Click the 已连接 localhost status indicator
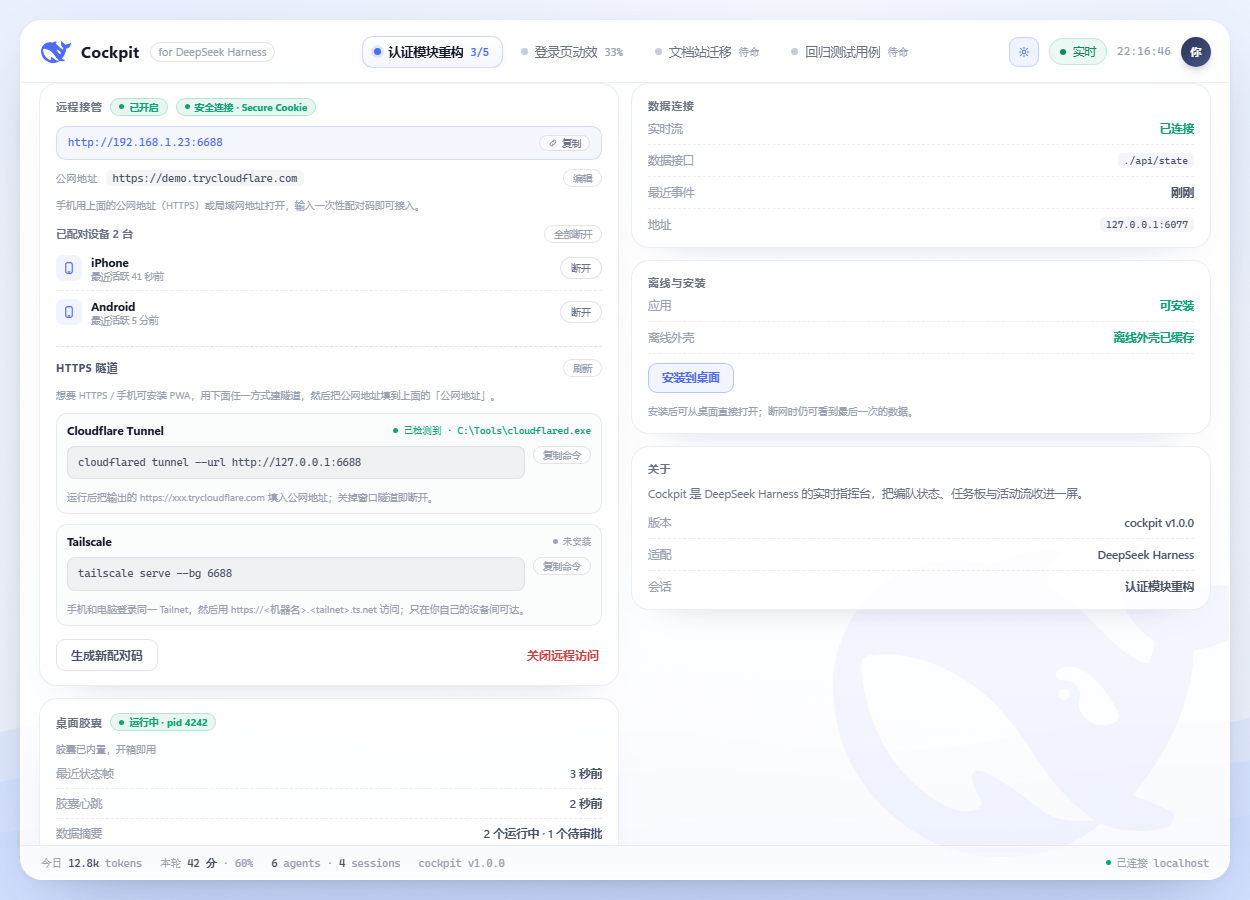Image resolution: width=1250 pixels, height=900 pixels. point(1157,863)
